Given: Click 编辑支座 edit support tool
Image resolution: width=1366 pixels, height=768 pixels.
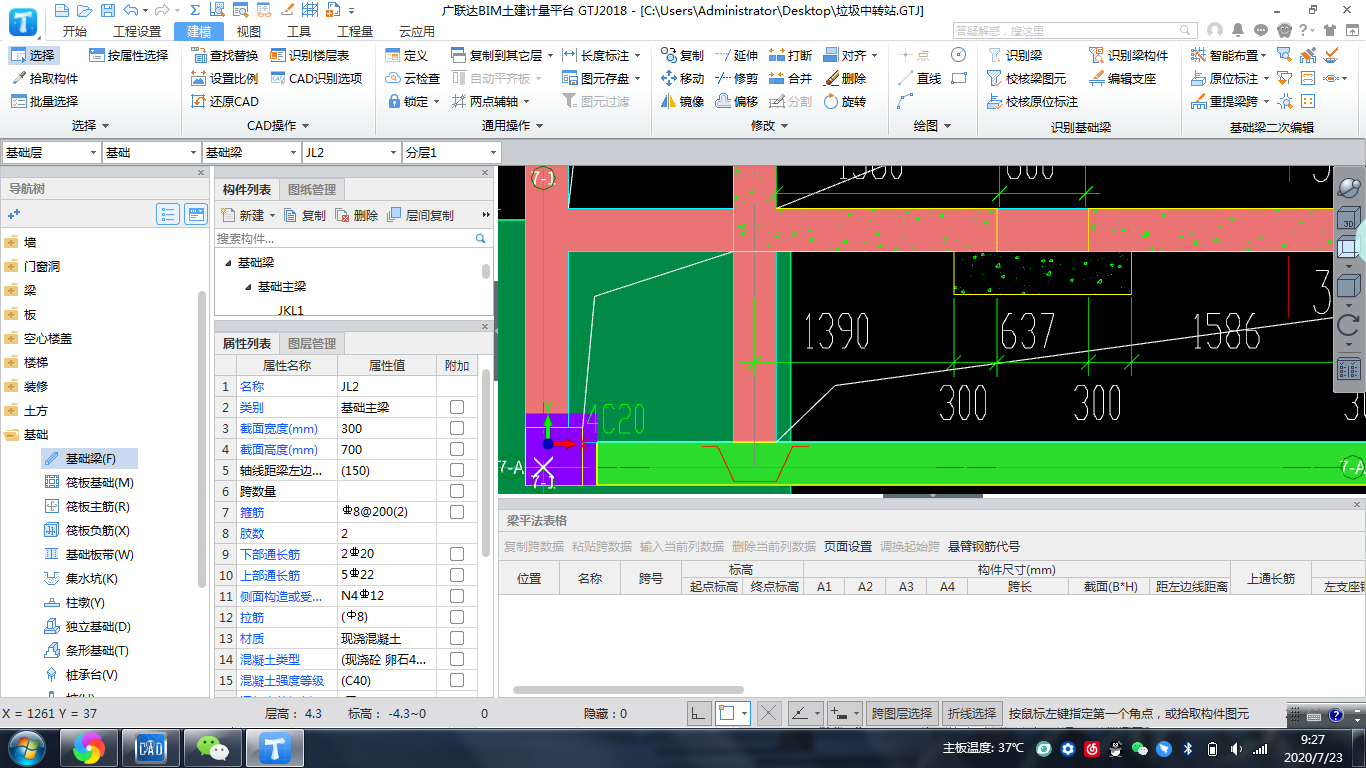Looking at the screenshot, I should [x=1122, y=78].
